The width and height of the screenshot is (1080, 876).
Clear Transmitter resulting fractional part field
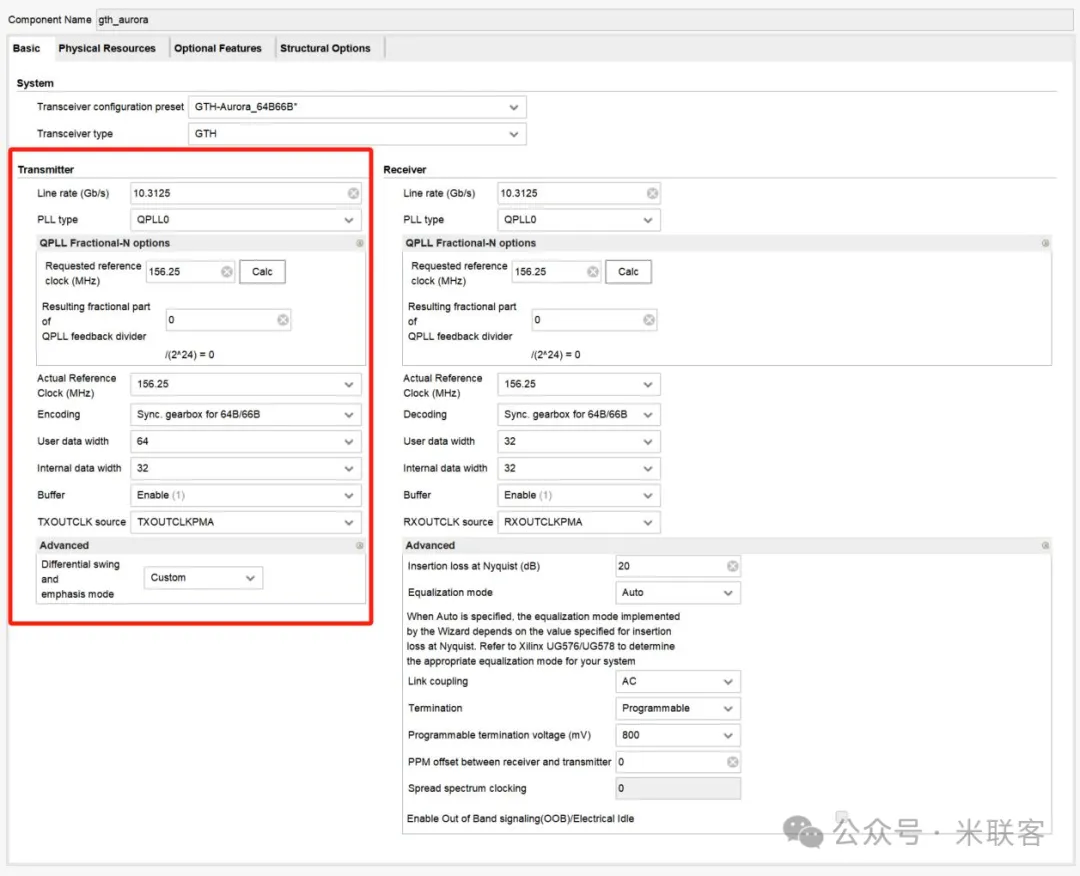pyautogui.click(x=283, y=320)
